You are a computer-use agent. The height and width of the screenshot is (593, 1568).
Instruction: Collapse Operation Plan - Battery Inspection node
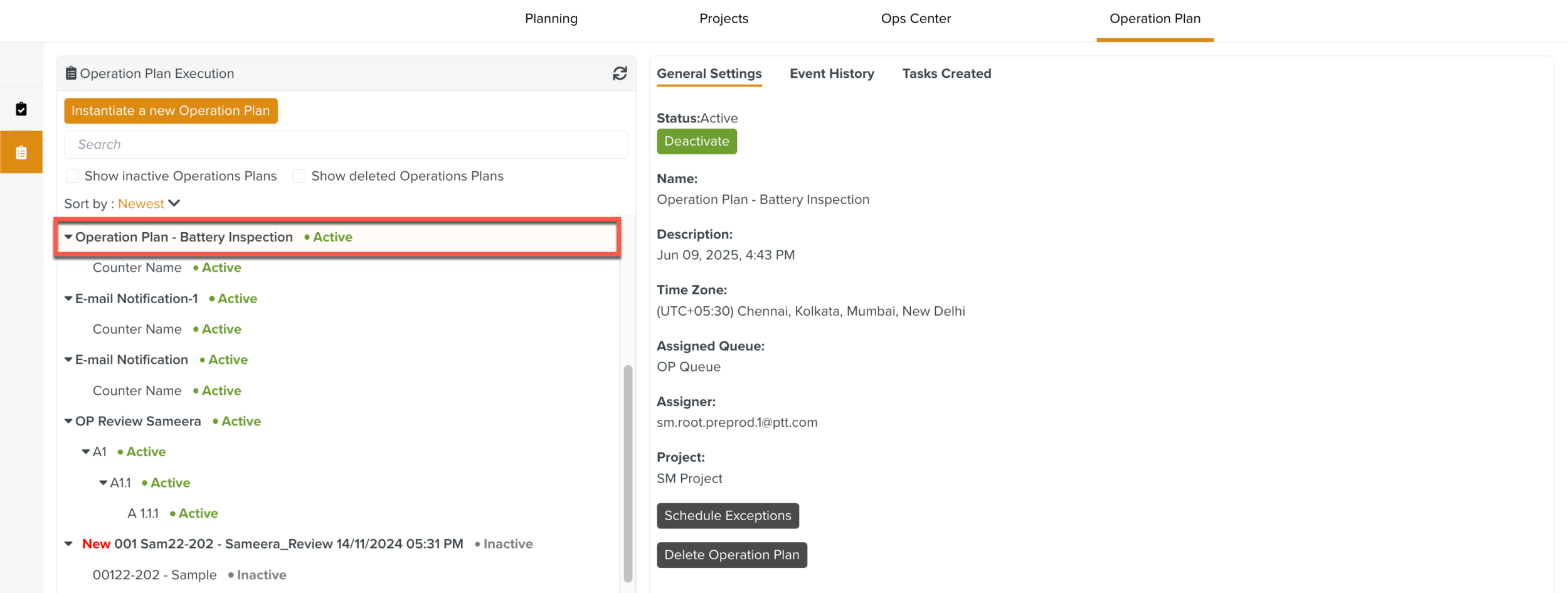[68, 237]
